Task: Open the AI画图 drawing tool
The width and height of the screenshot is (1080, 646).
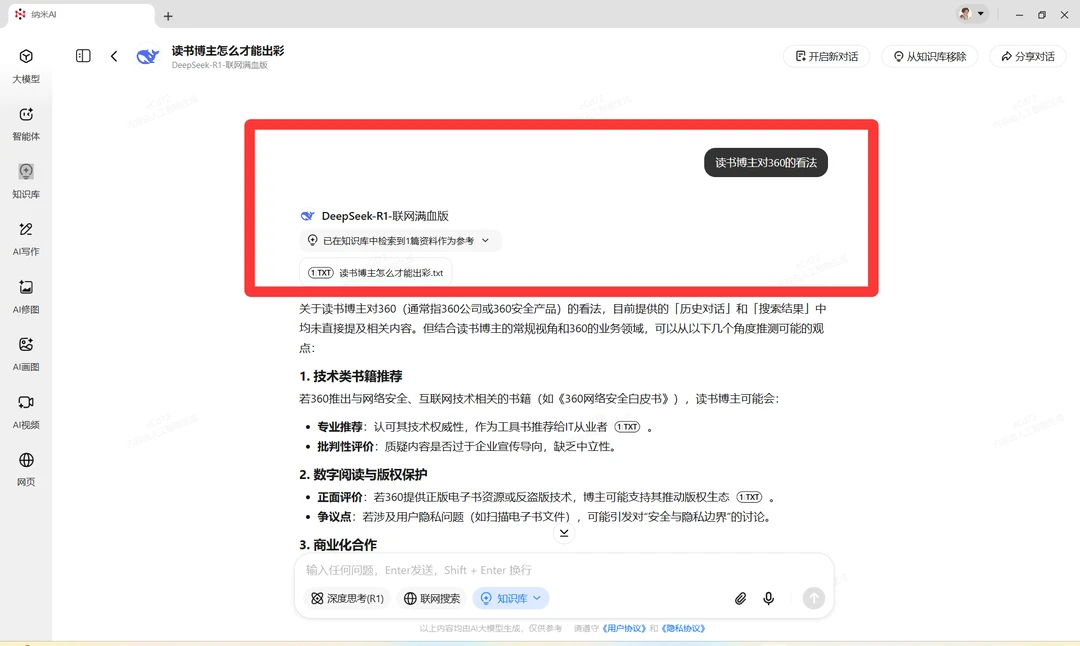Action: 26,354
